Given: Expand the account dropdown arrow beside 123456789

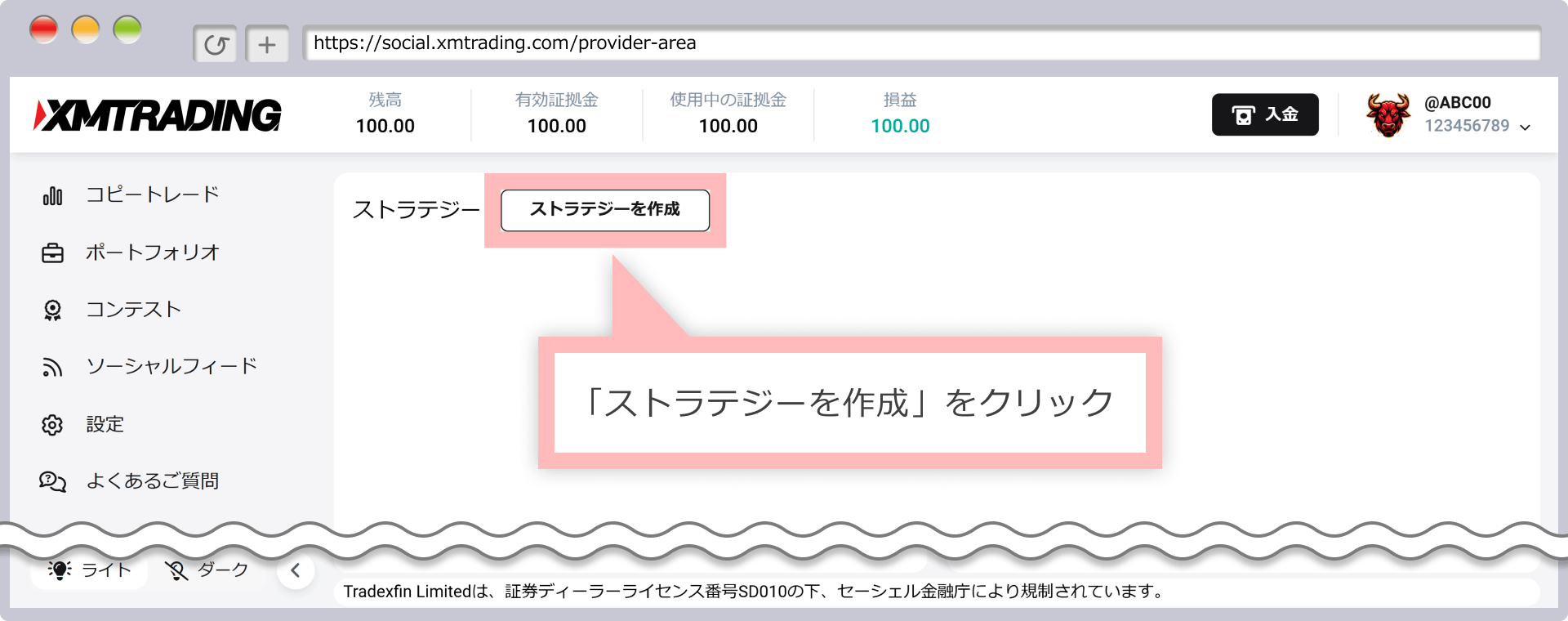Looking at the screenshot, I should click(x=1525, y=127).
